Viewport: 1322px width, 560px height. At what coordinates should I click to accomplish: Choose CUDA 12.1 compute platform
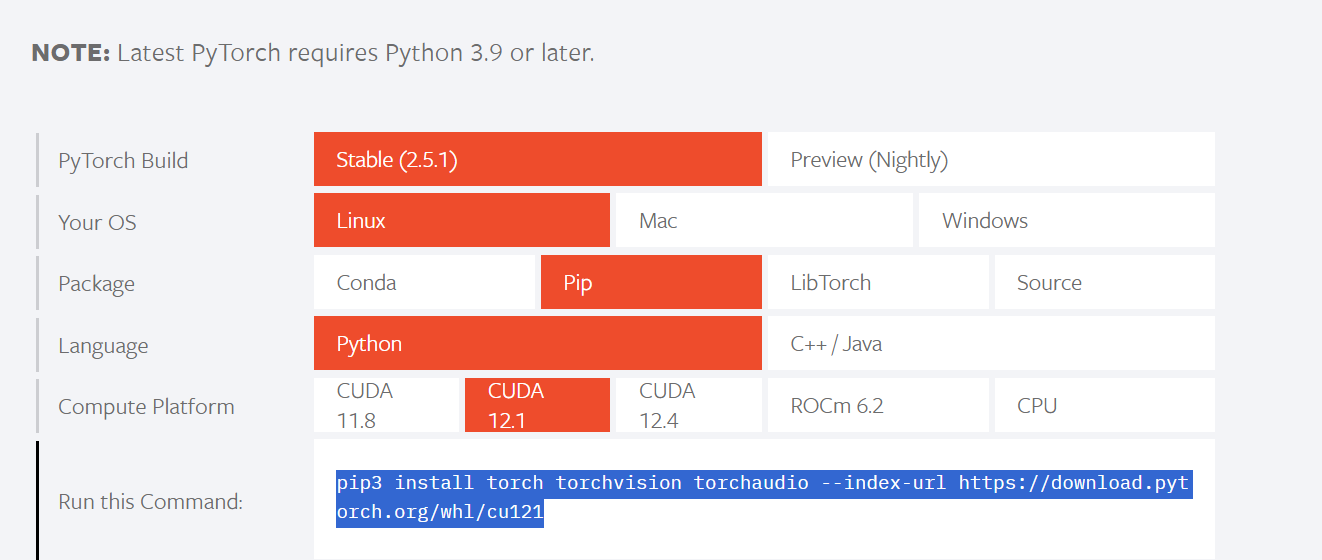(537, 405)
